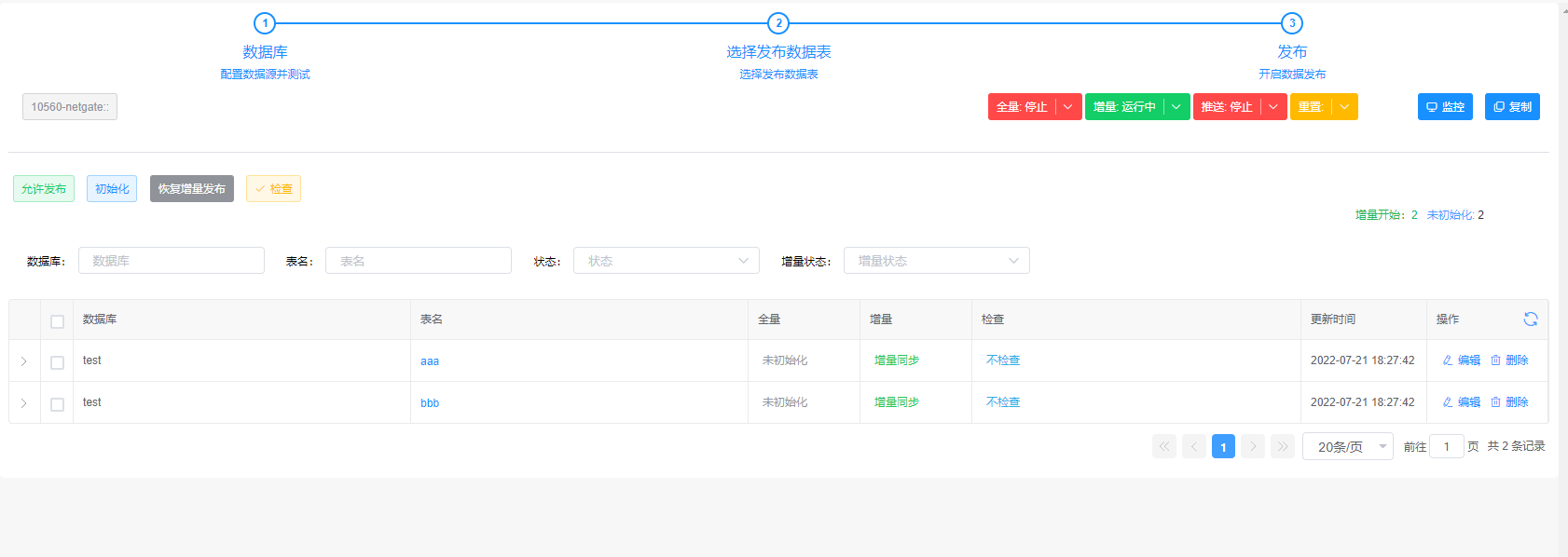
Task: Expand the aaa row details
Action: (x=24, y=361)
